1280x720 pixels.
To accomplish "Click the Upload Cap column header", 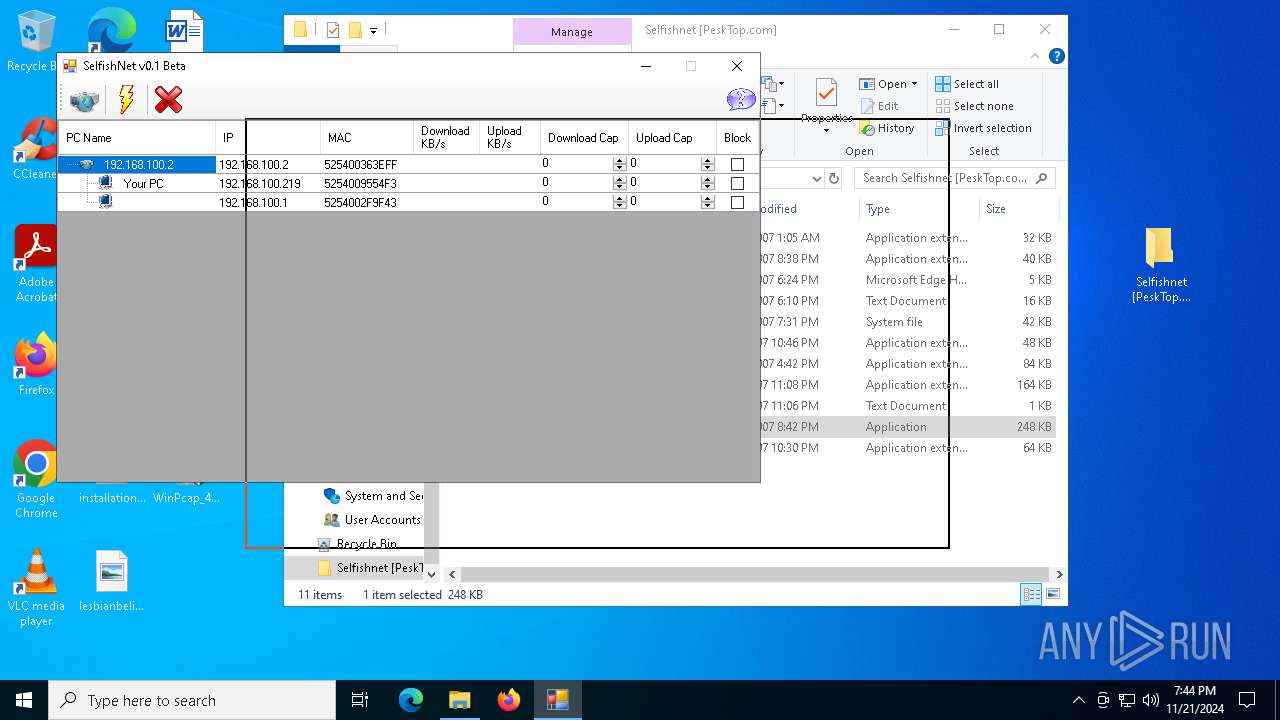I will pos(672,138).
